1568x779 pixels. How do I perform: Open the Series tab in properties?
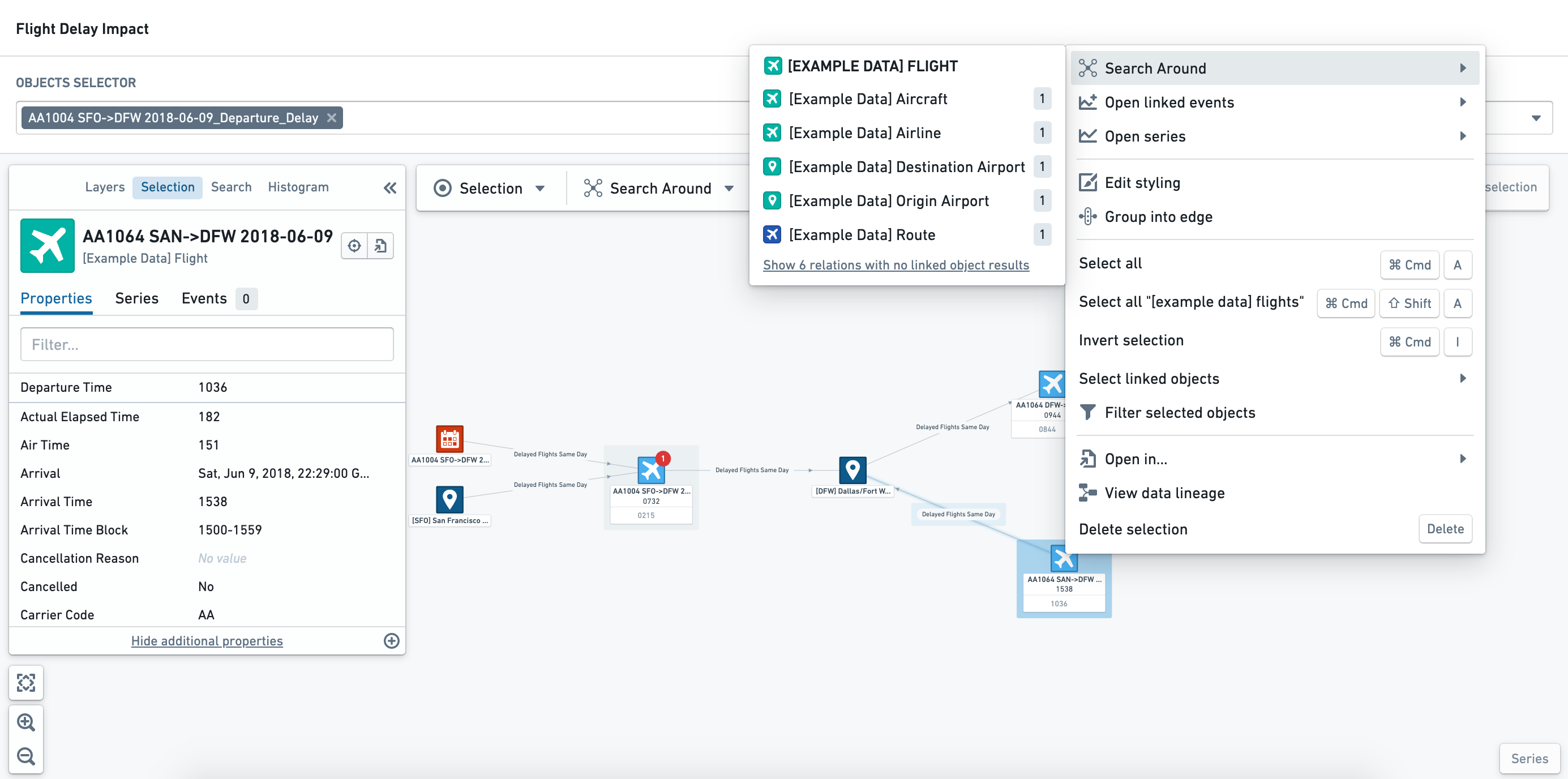pyautogui.click(x=137, y=299)
